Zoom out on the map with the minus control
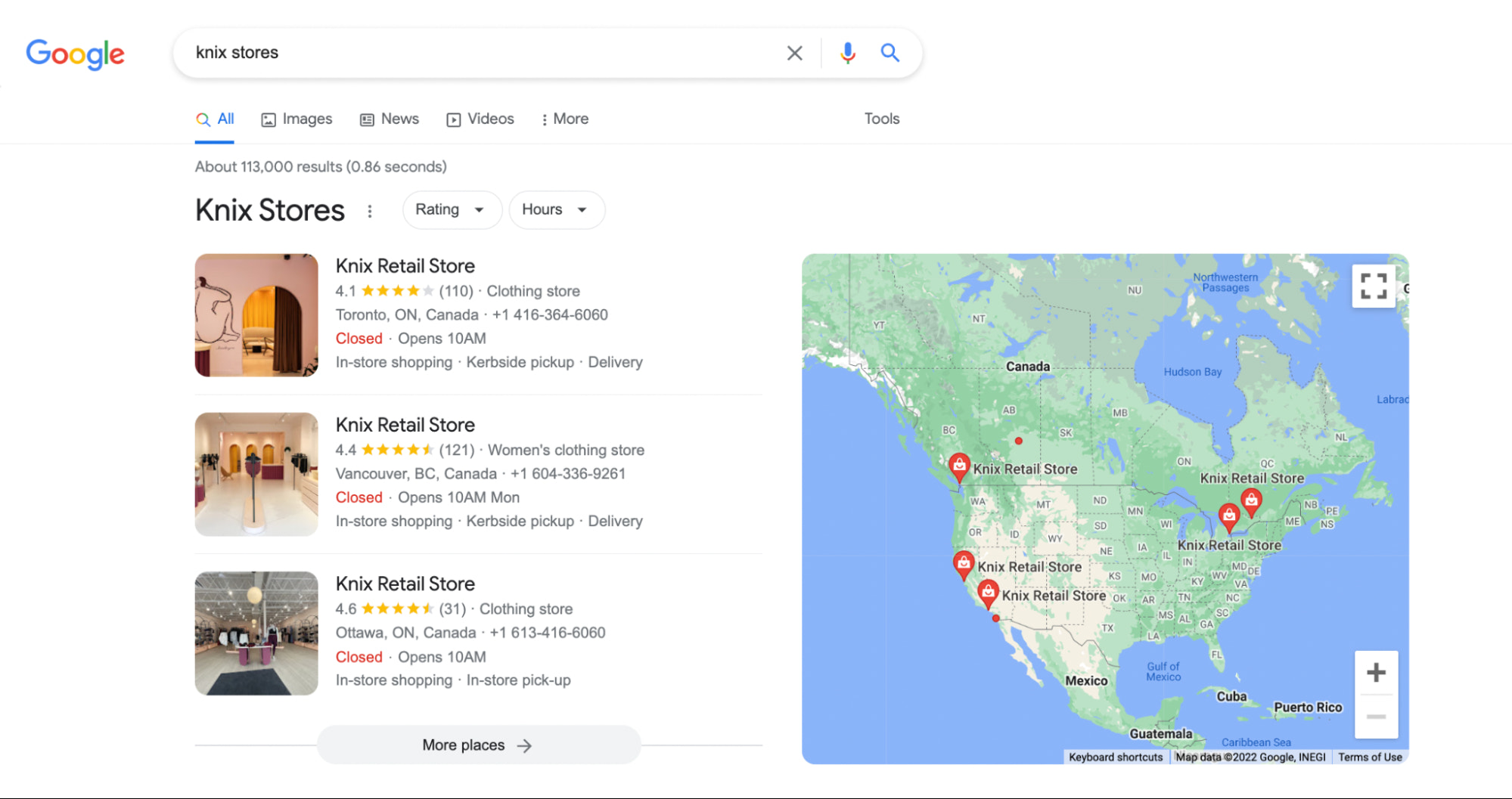This screenshot has height=799, width=1512. [x=1376, y=717]
